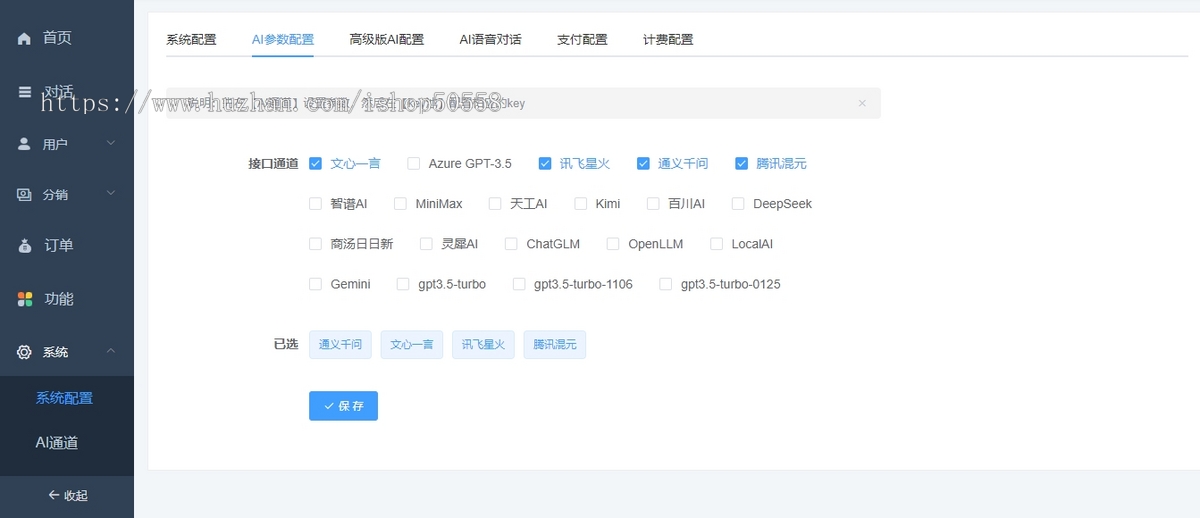This screenshot has width=1200, height=518.
Task: Check the 灵犀AI checkbox
Action: (x=426, y=243)
